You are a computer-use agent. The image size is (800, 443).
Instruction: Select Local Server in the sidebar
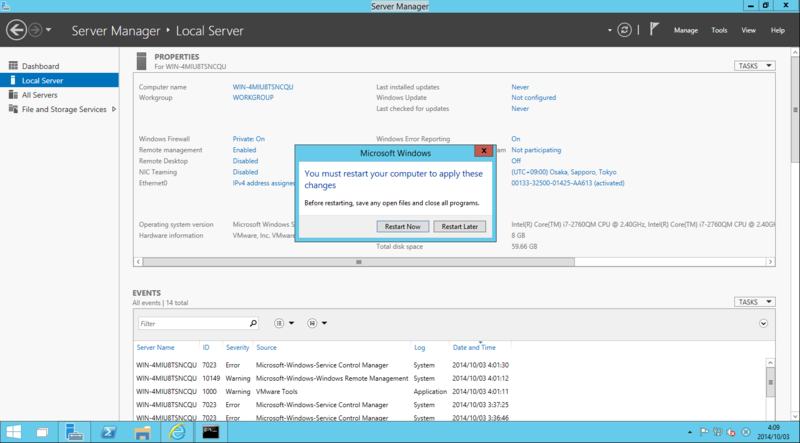(59, 80)
